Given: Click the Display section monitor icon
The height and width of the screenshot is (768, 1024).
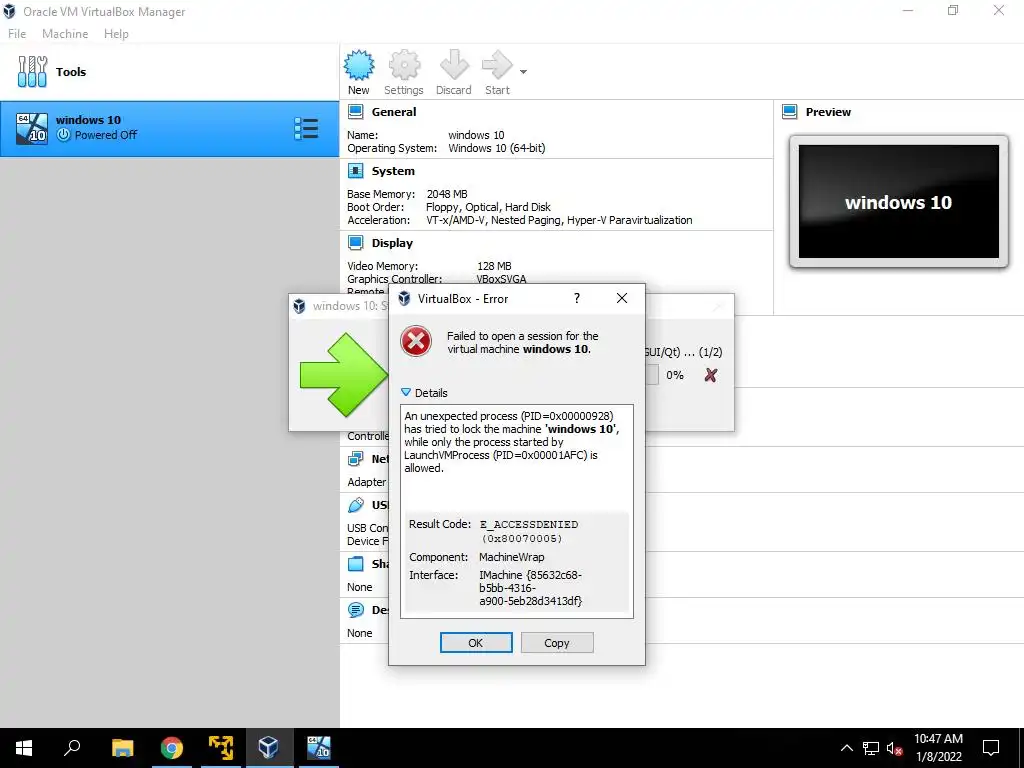Looking at the screenshot, I should pyautogui.click(x=355, y=243).
